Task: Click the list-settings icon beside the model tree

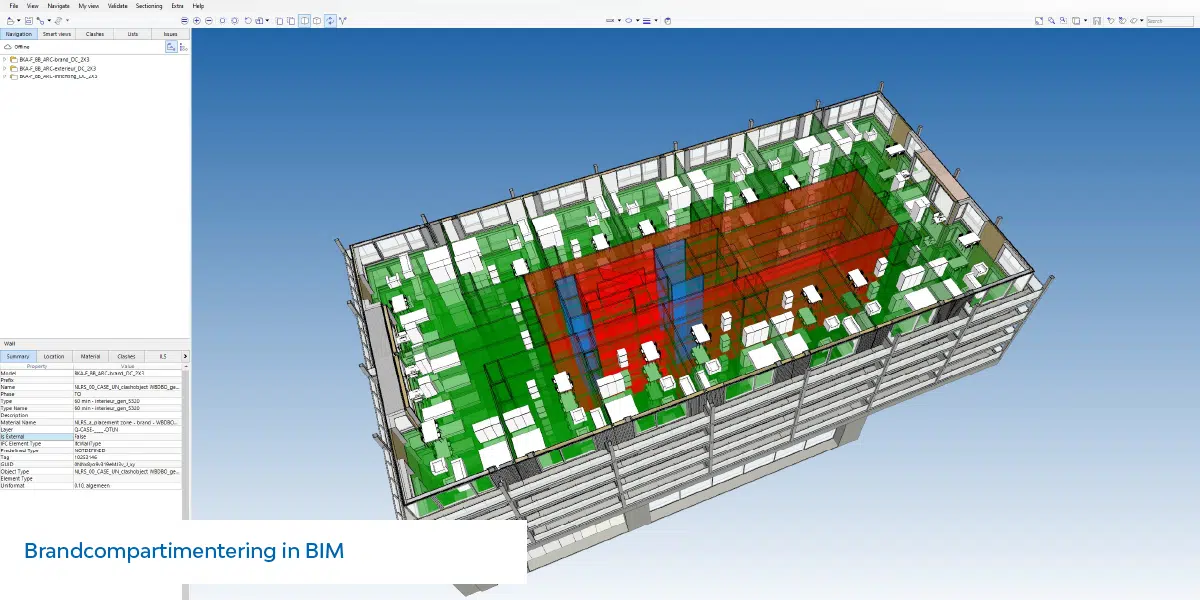Action: 184,46
